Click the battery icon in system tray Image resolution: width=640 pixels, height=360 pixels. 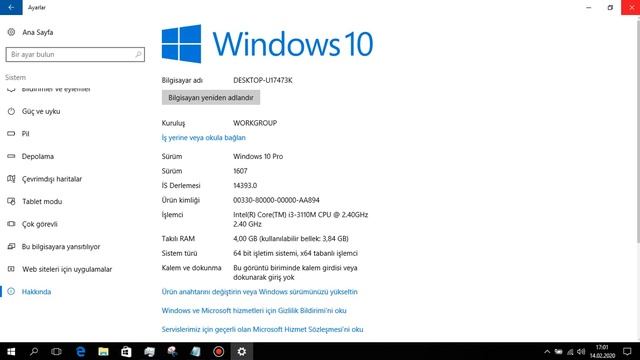coord(558,352)
